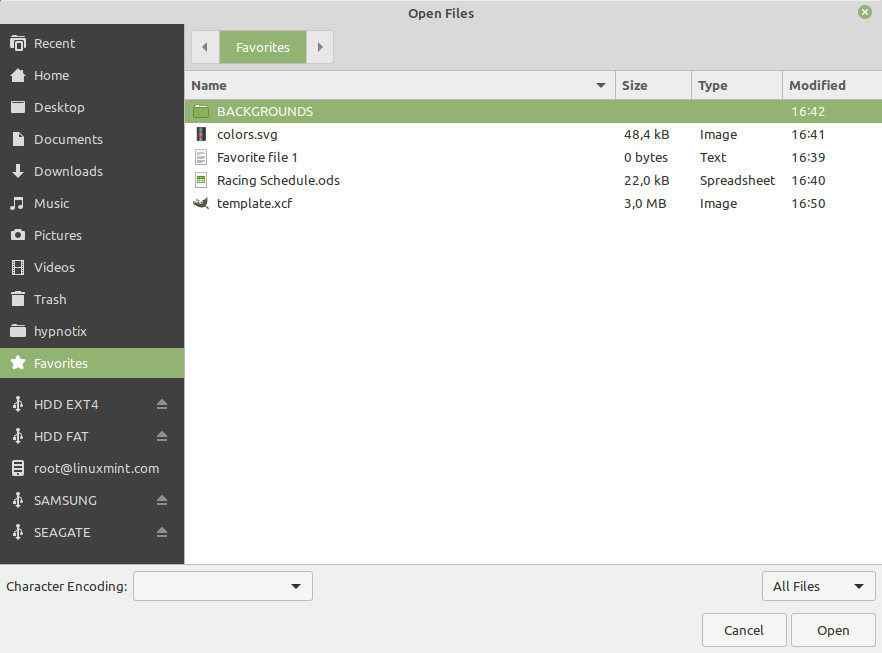Click the SEAGATE USB drive icon
The image size is (882, 653).
pos(18,532)
